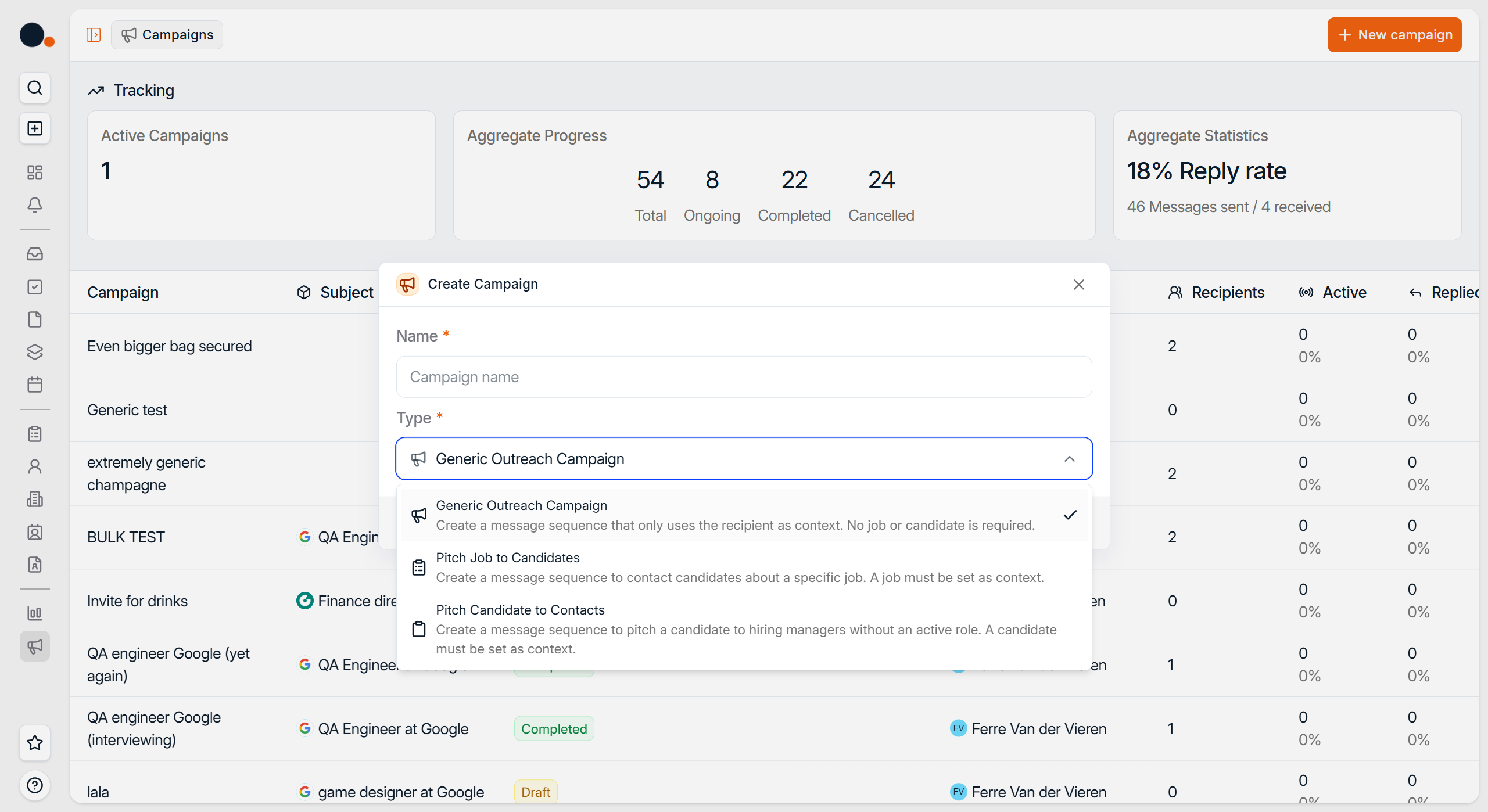This screenshot has width=1488, height=812.
Task: Click the notifications bell icon in sidebar
Action: (x=35, y=205)
